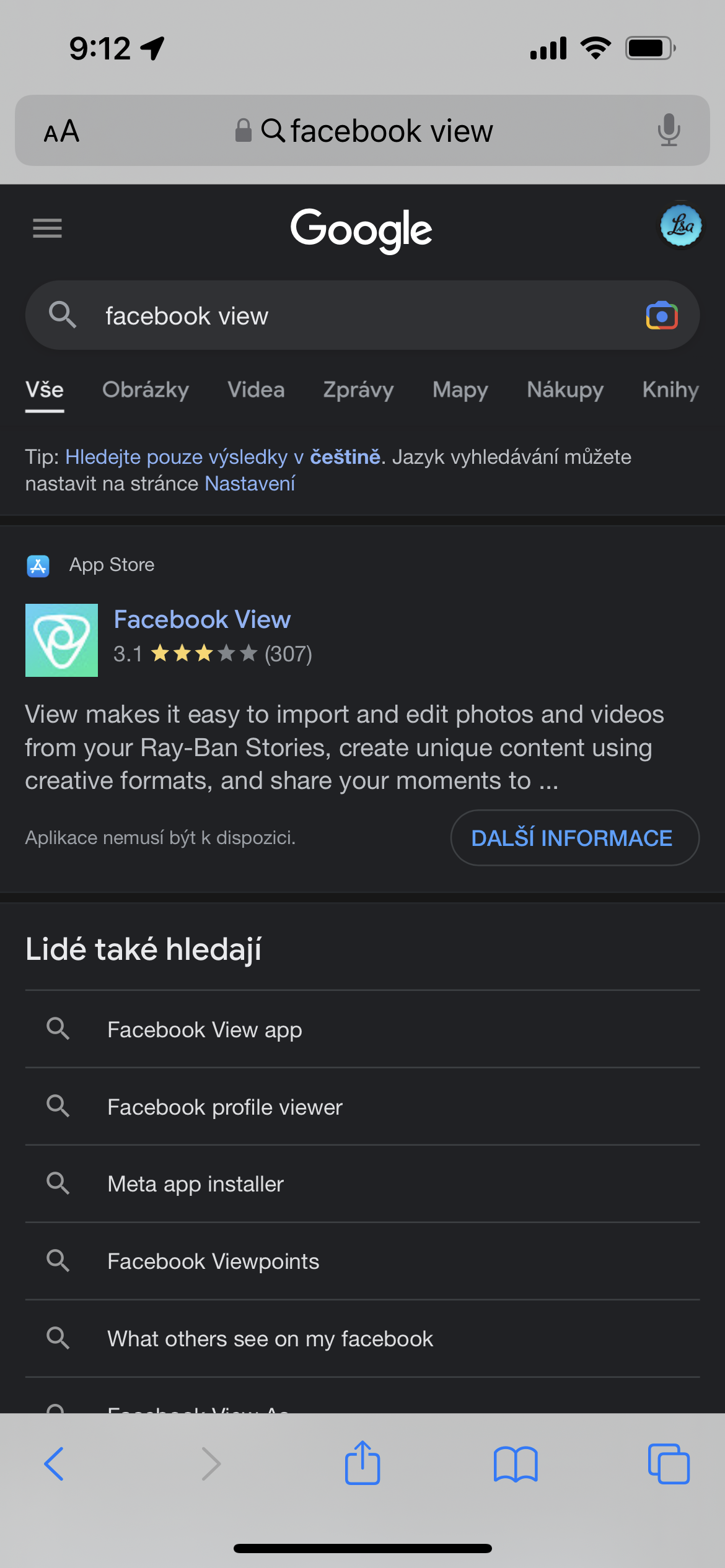Show all open Safari tabs
The width and height of the screenshot is (725, 1568).
pos(668,1464)
